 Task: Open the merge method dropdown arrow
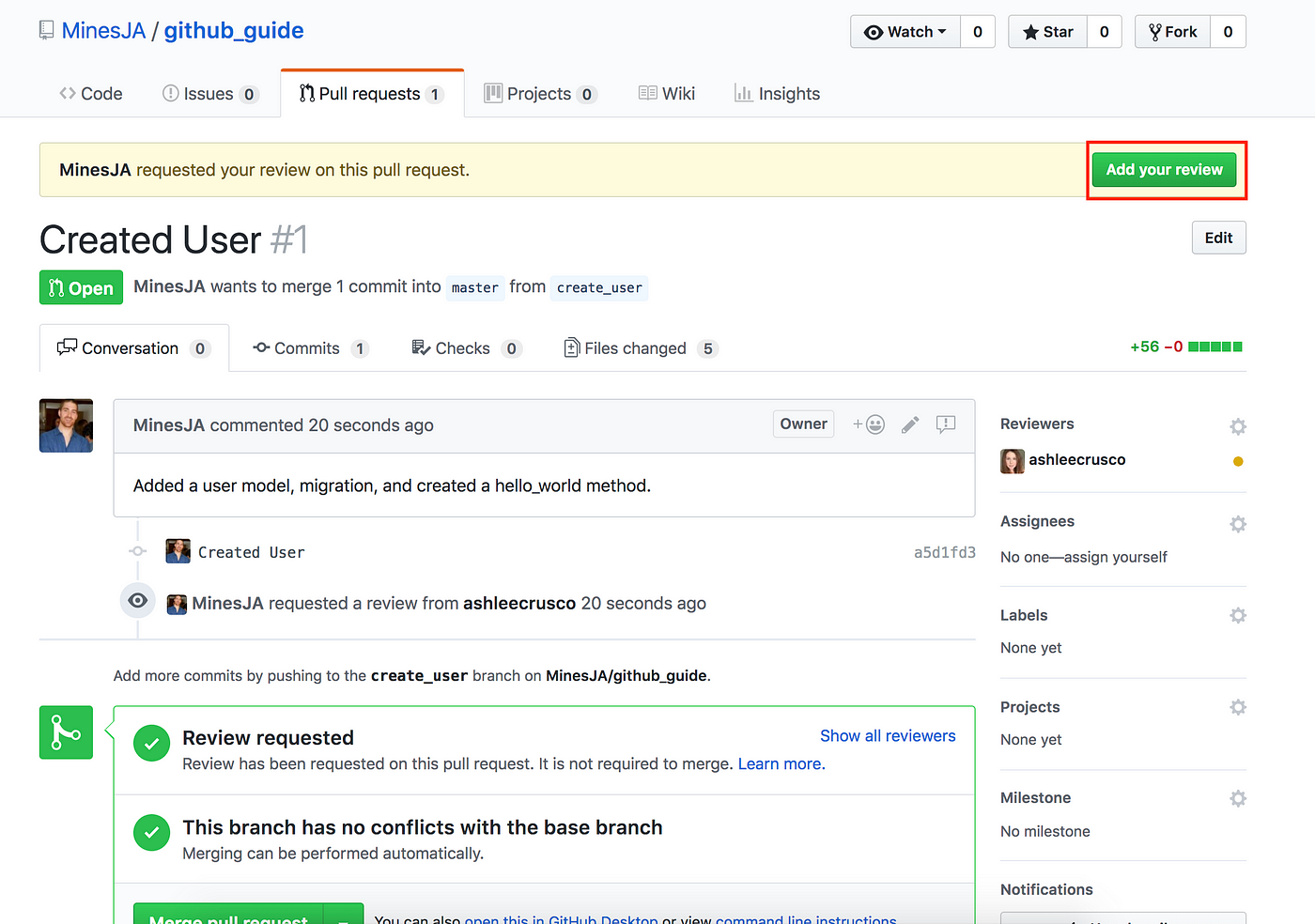[344, 915]
